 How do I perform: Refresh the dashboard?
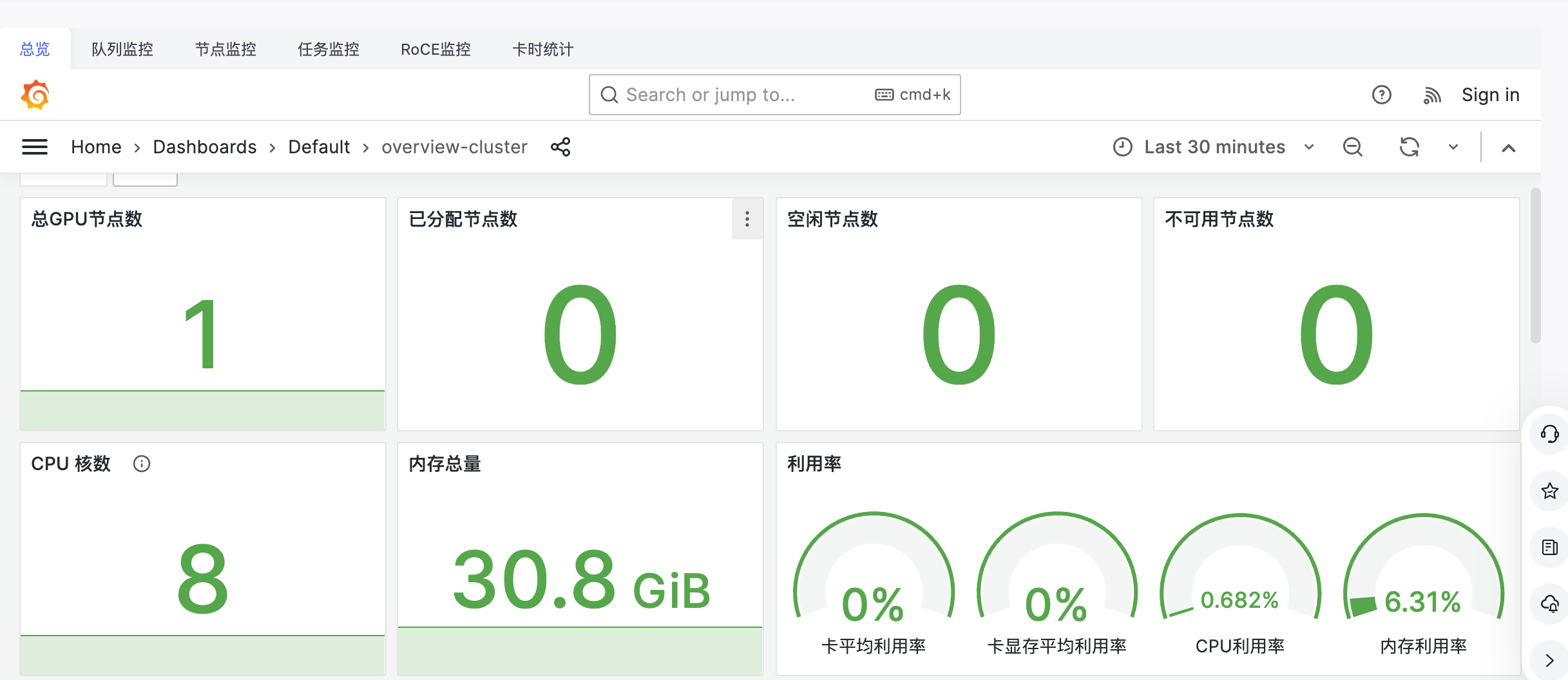click(x=1409, y=147)
